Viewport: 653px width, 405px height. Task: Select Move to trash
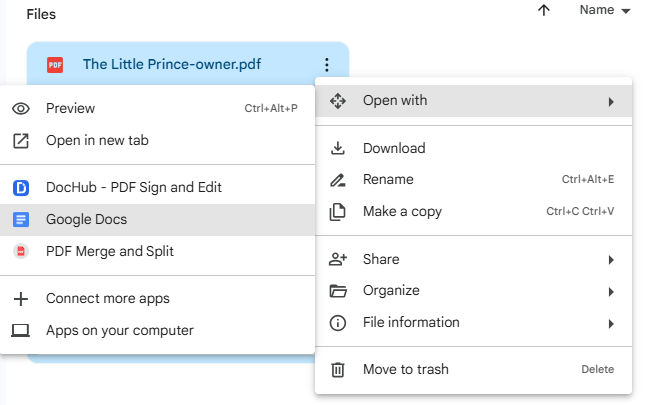click(474, 370)
